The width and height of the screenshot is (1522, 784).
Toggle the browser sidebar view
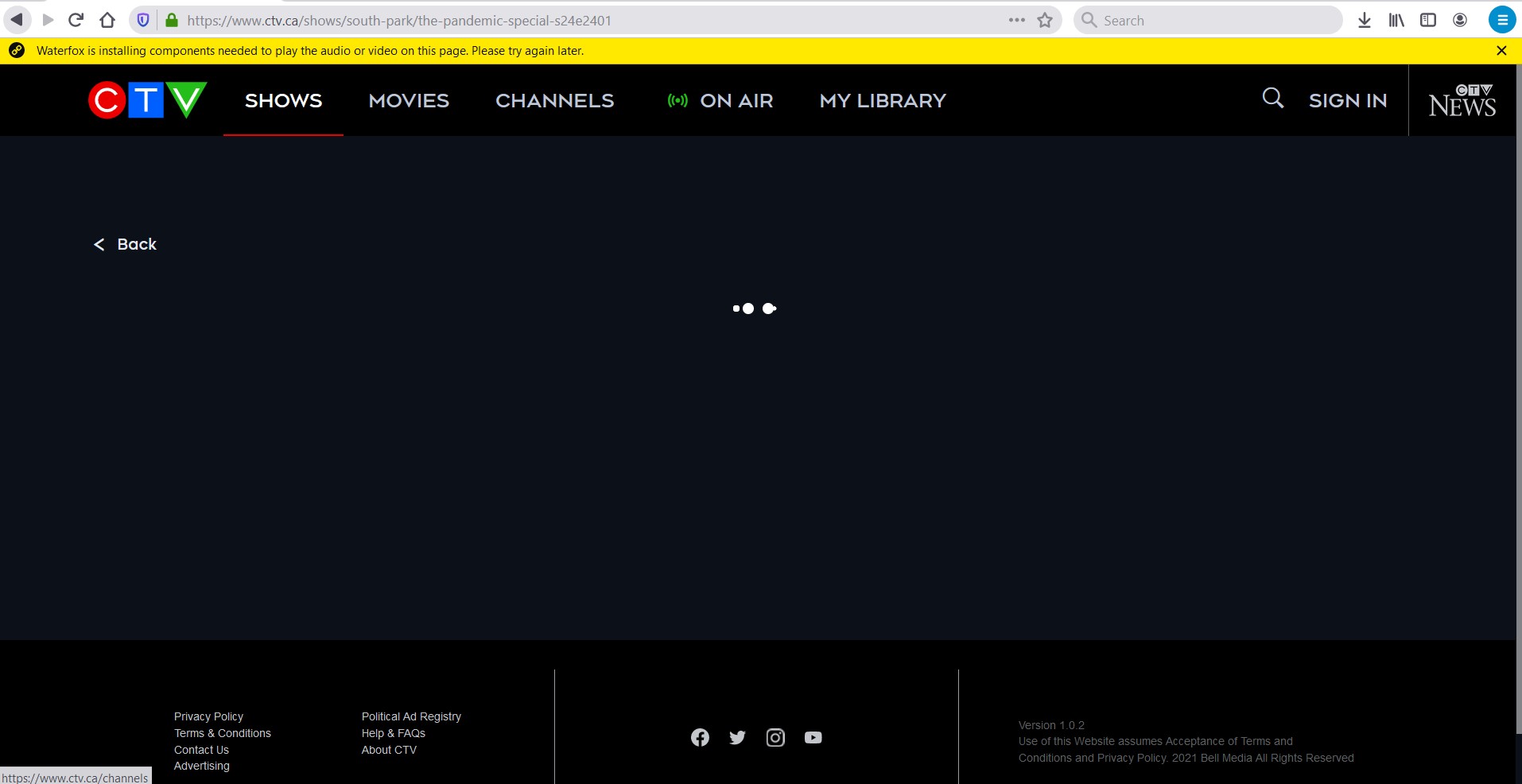1428,20
